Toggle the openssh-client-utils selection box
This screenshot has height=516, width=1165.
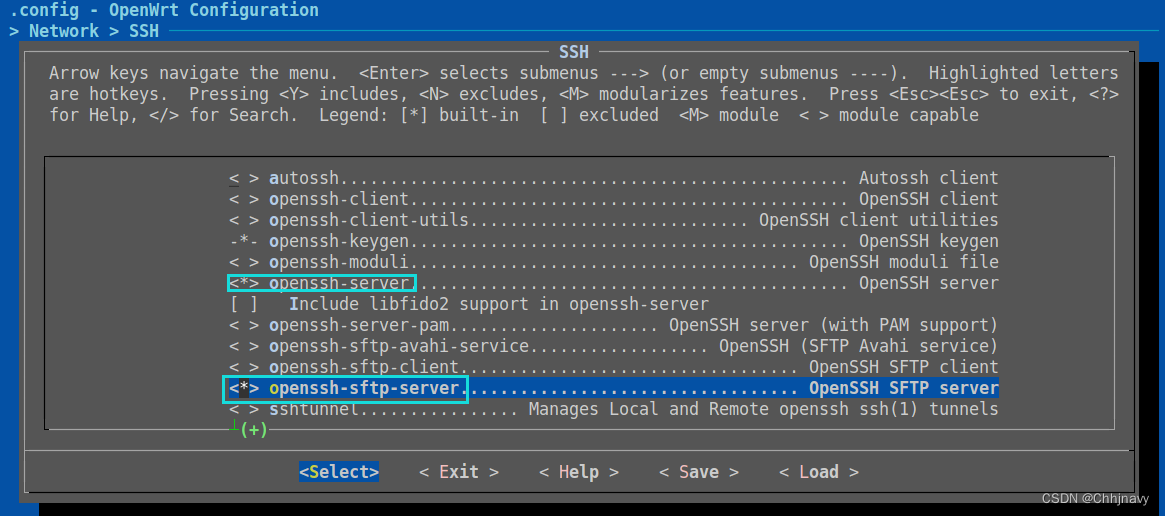click(244, 220)
